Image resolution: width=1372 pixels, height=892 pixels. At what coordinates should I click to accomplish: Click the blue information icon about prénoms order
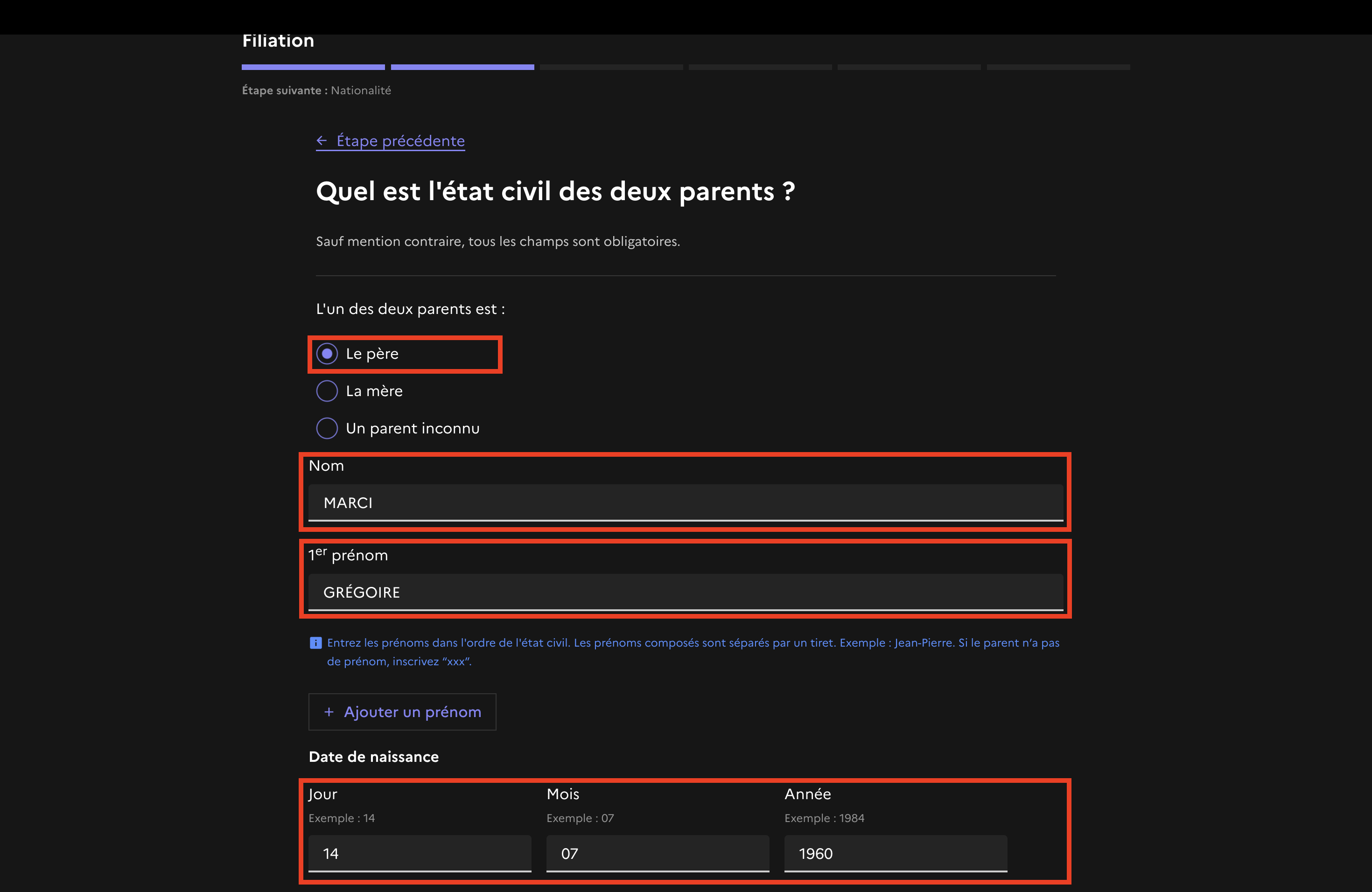[316, 642]
